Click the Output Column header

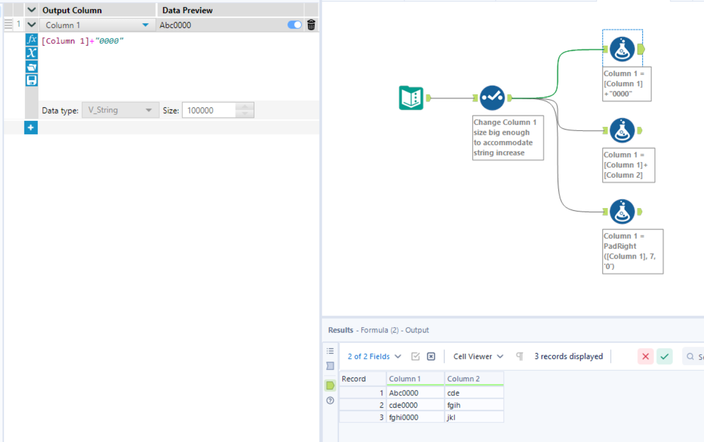(x=72, y=10)
